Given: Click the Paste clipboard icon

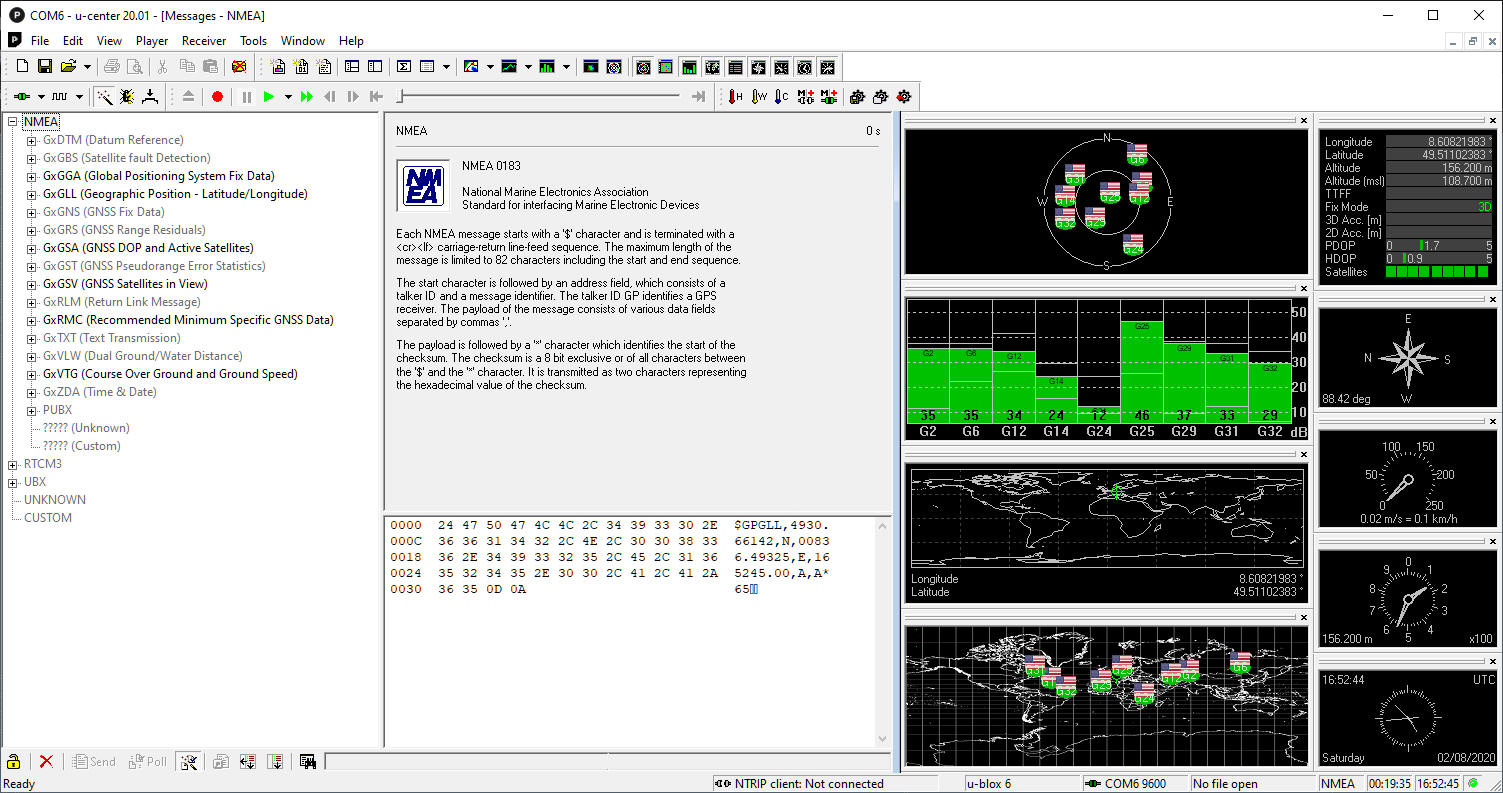Looking at the screenshot, I should 210,67.
